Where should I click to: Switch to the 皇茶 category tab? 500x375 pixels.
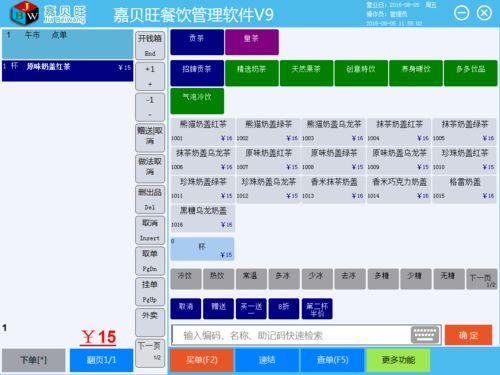pyautogui.click(x=252, y=42)
